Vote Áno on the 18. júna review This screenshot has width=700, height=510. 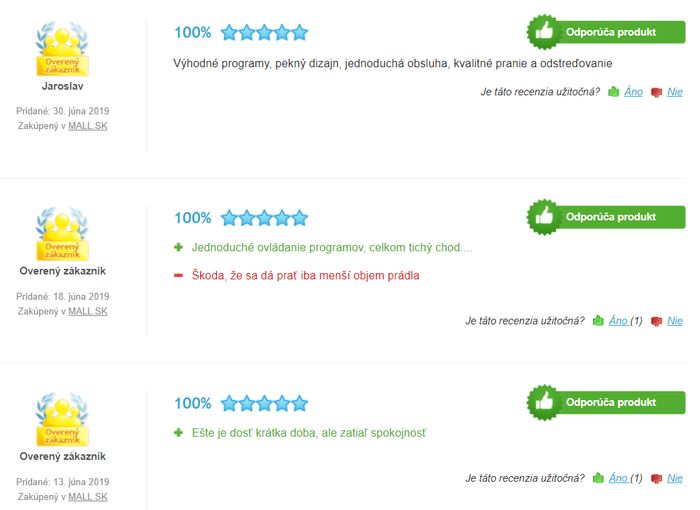point(618,320)
